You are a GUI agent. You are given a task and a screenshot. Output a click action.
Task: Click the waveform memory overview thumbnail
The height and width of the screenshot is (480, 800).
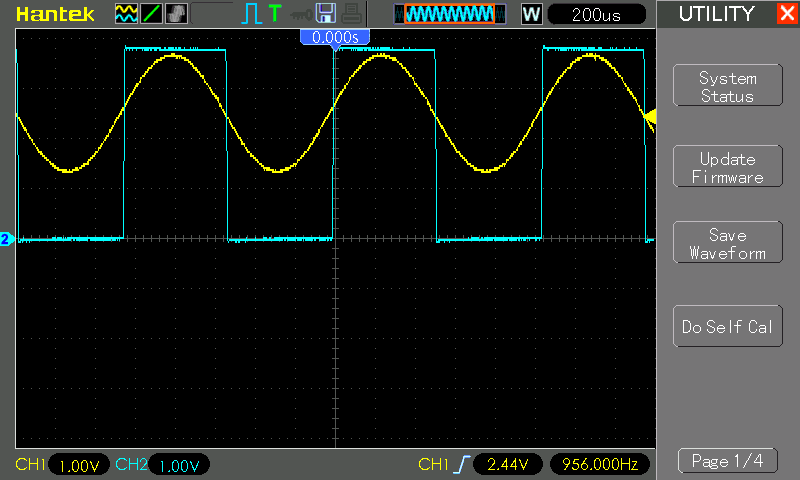pos(450,14)
